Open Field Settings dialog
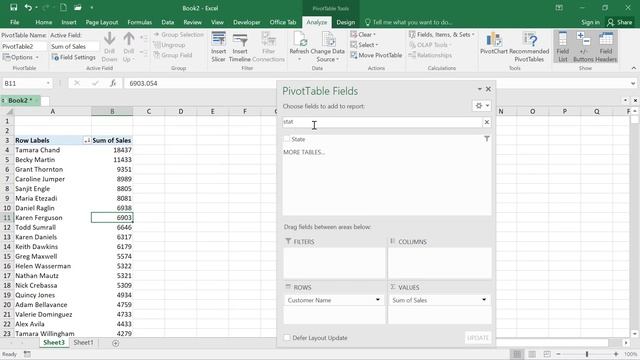Image resolution: width=640 pixels, height=360 pixels. click(73, 58)
